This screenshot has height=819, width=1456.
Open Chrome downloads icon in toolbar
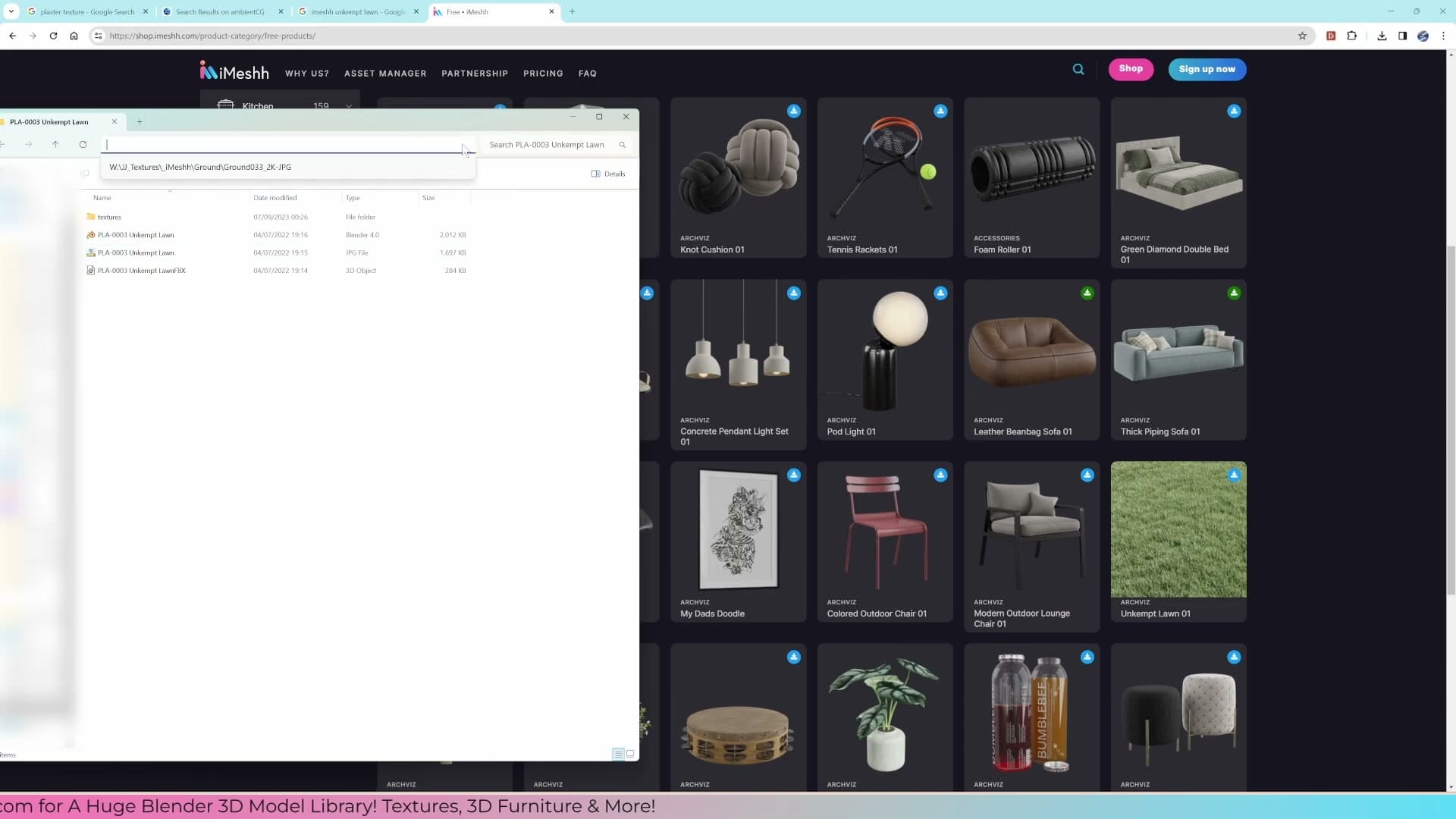[1382, 36]
